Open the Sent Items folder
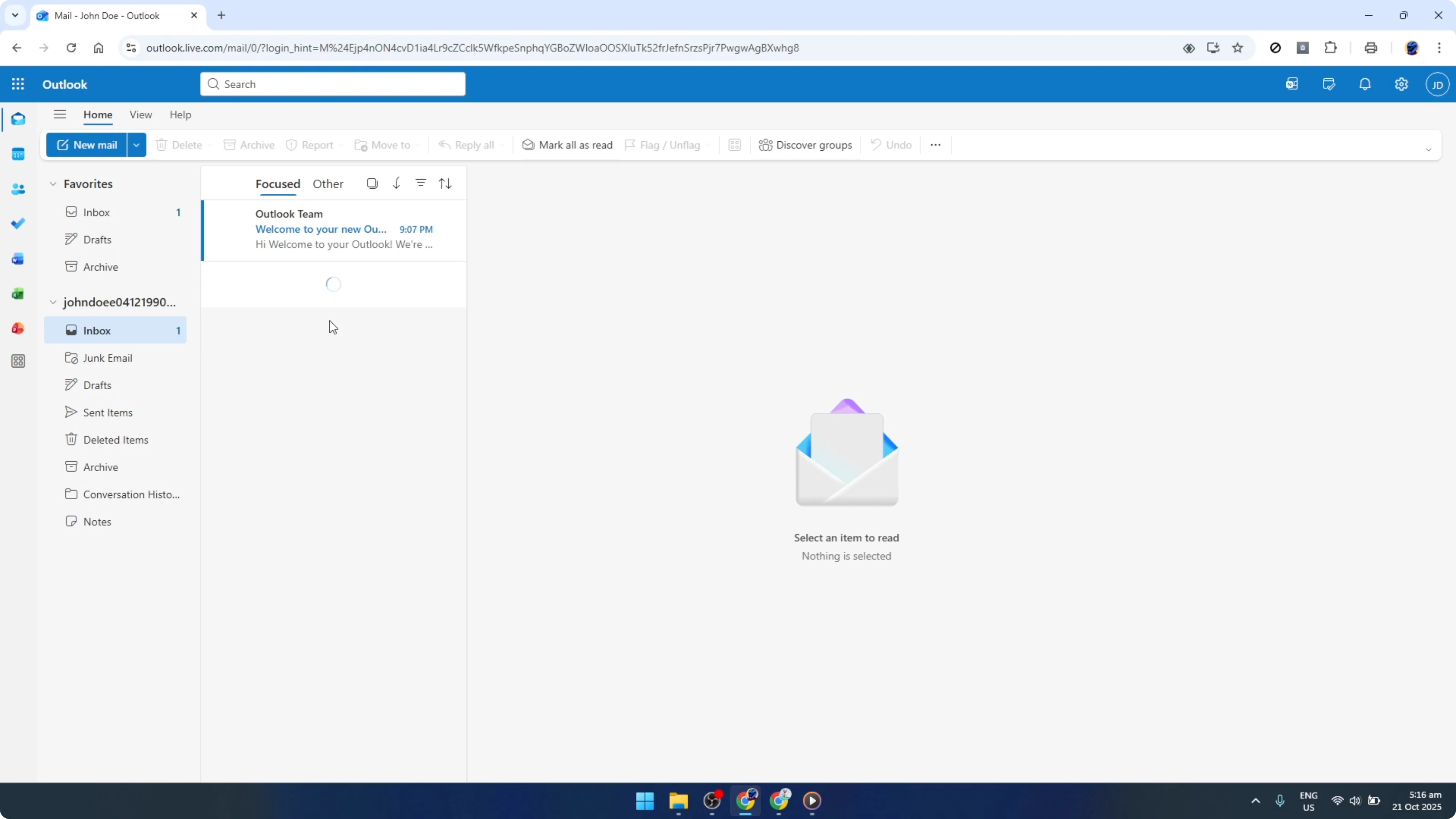The image size is (1456, 819). (x=116, y=413)
